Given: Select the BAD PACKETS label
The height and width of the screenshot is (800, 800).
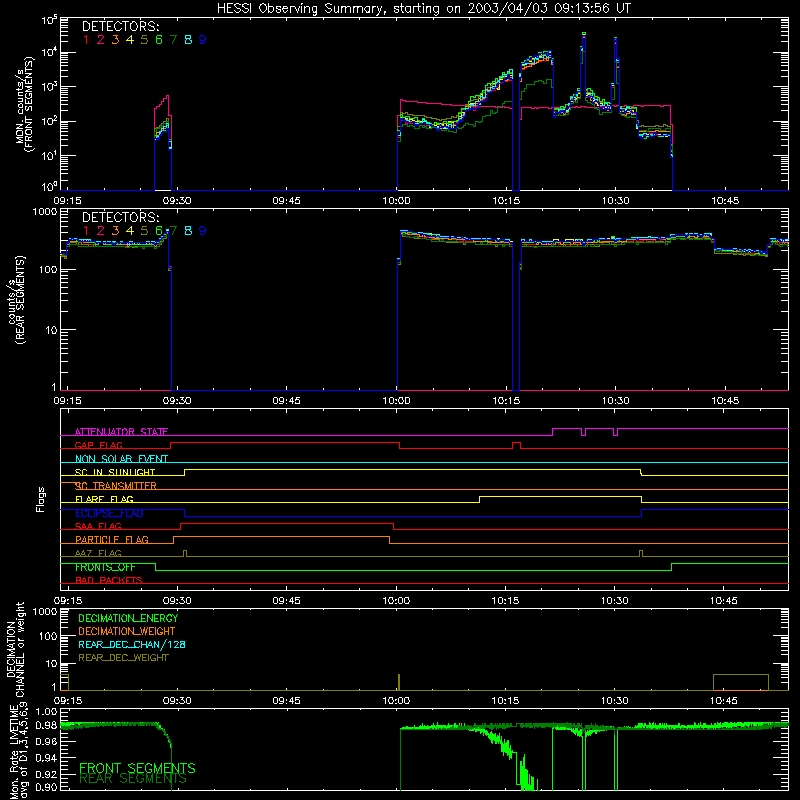Looking at the screenshot, I should click(x=109, y=581).
